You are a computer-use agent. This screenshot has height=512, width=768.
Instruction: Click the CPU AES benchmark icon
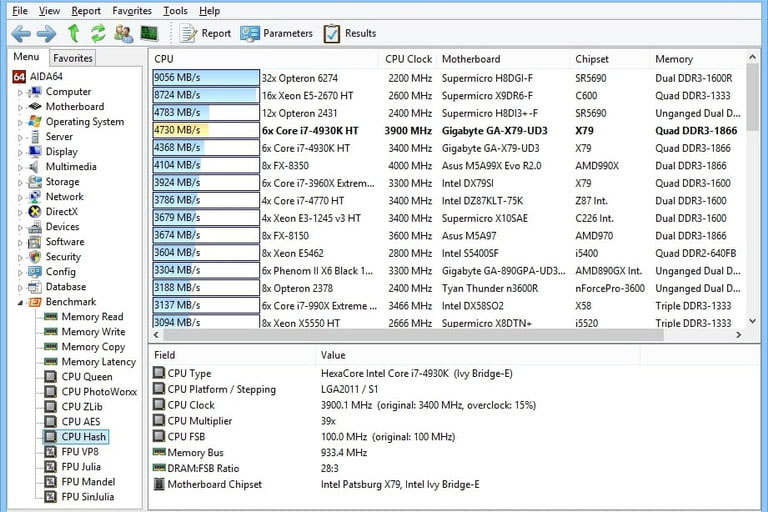50,422
